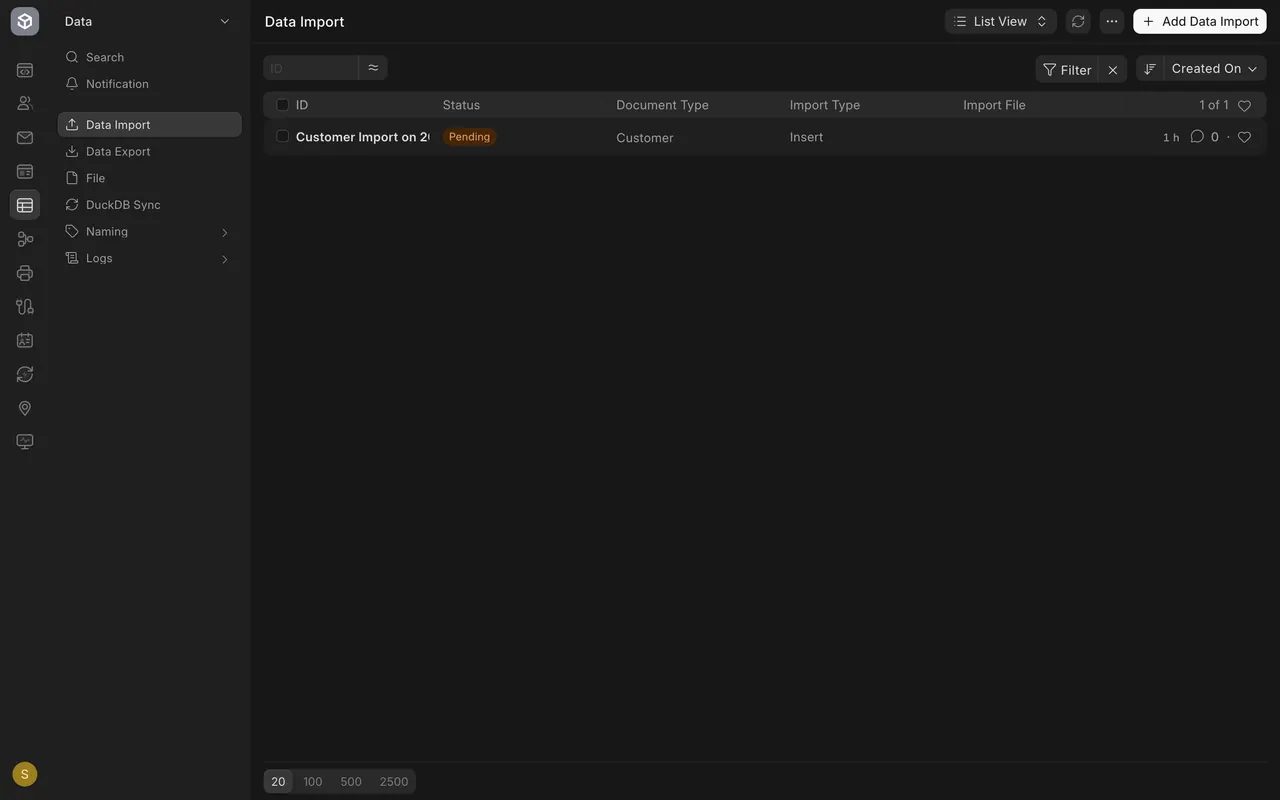1280x800 pixels.
Task: Open the S user avatar
Action: click(25, 774)
